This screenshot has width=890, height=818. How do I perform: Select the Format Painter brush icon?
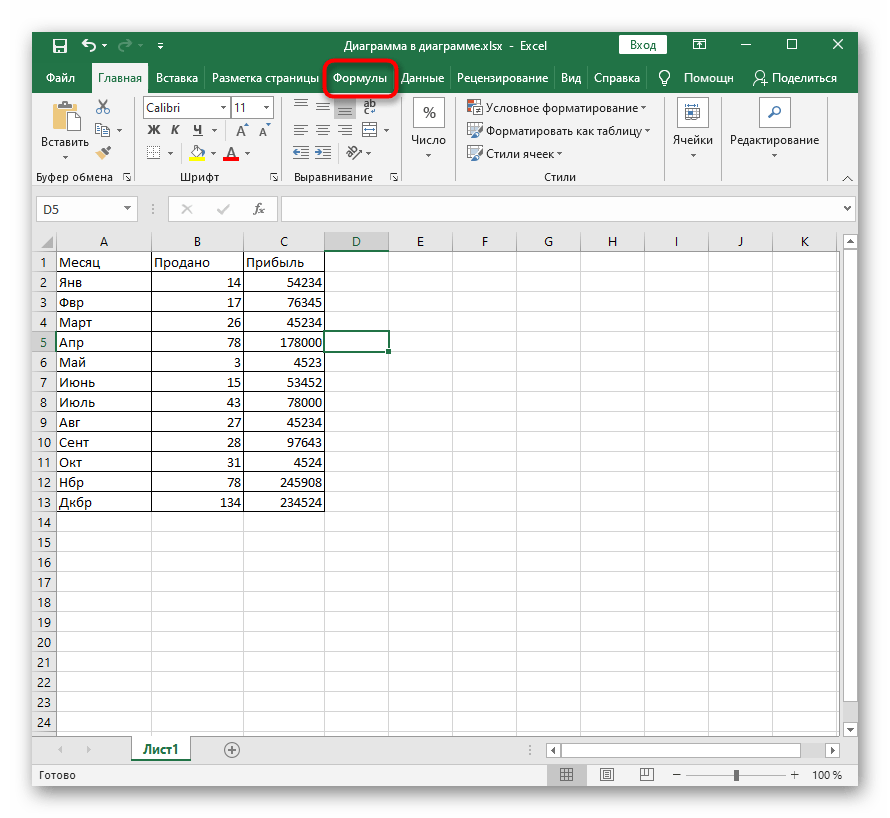(102, 152)
